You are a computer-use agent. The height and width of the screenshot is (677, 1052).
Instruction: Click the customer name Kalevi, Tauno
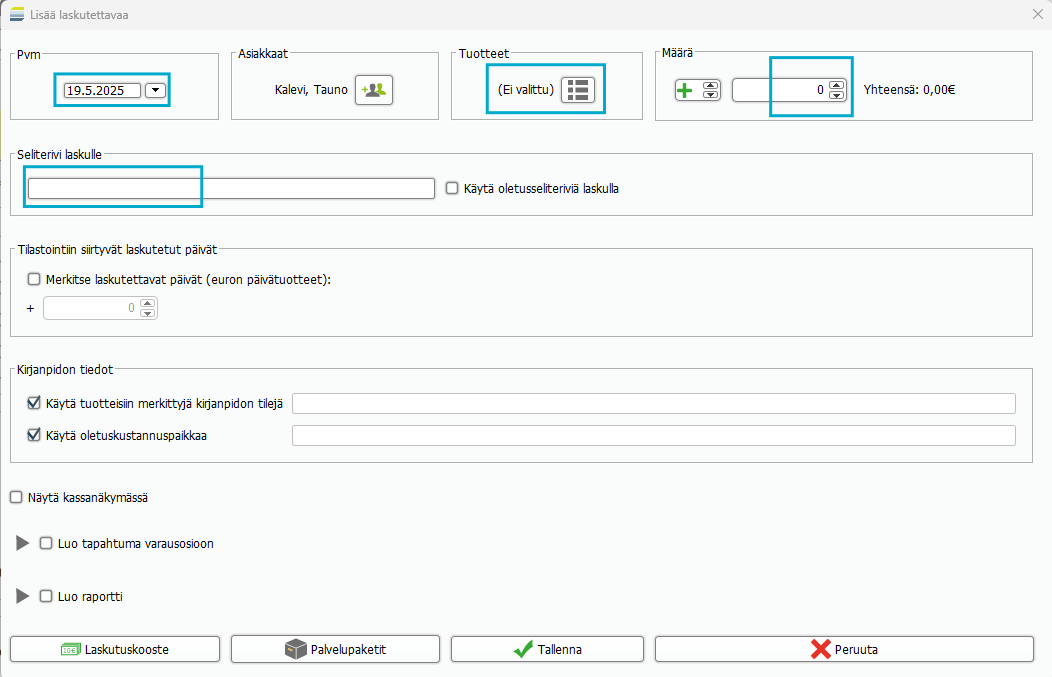click(311, 90)
